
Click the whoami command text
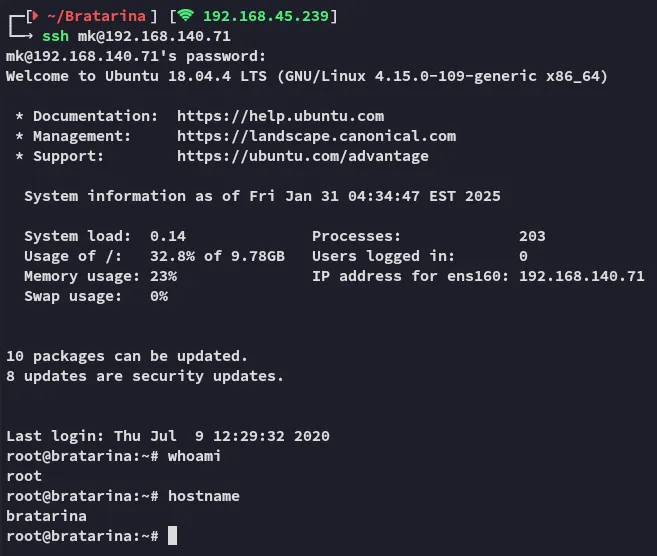(194, 456)
